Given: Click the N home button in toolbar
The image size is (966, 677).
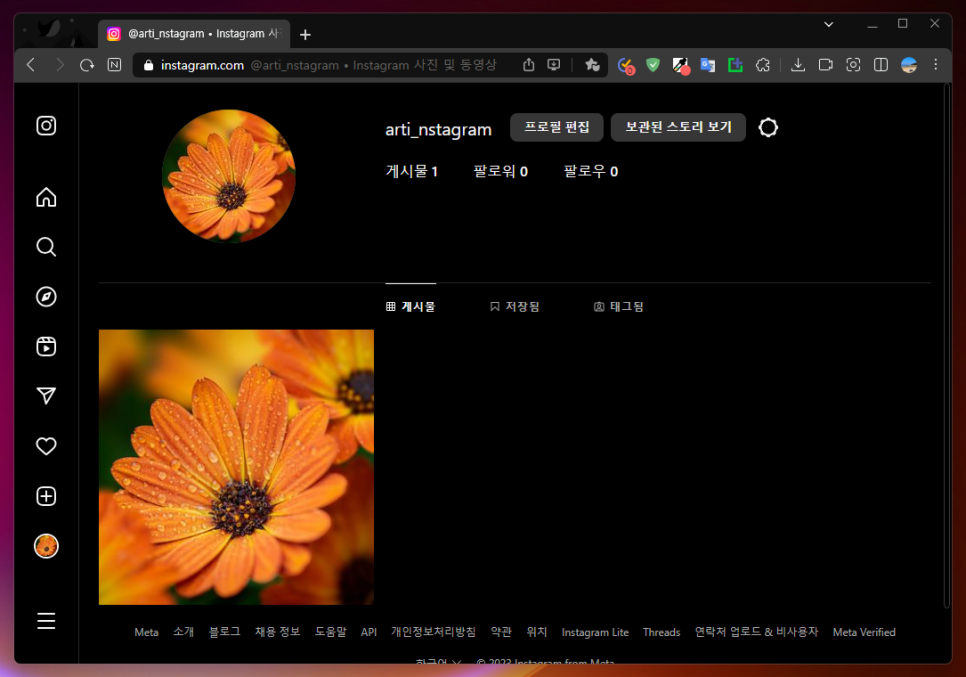Looking at the screenshot, I should click(x=115, y=65).
